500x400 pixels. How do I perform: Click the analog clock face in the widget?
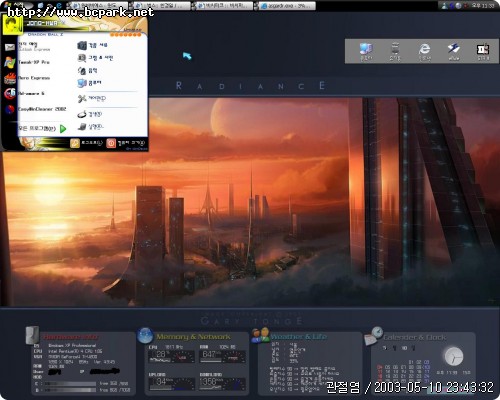click(454, 356)
